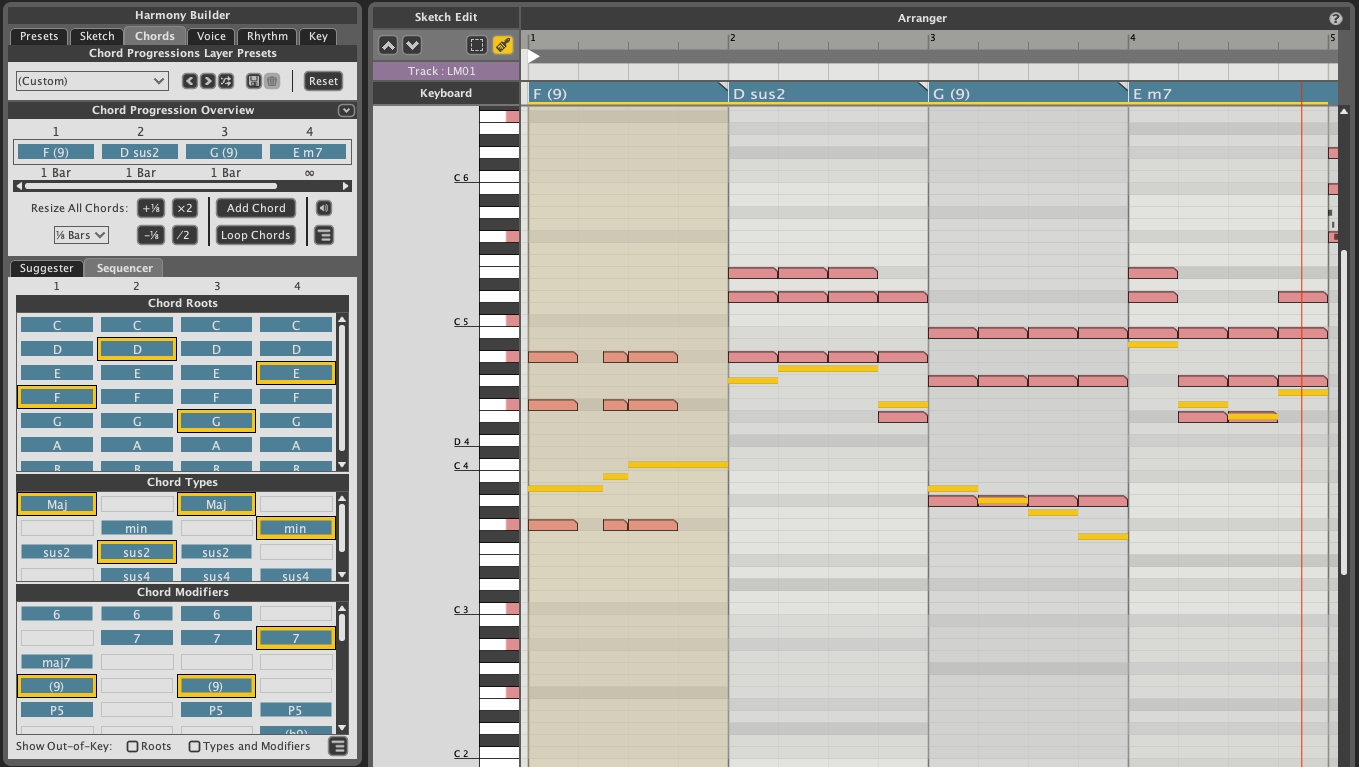Switch to the Suggester tab

pos(47,268)
